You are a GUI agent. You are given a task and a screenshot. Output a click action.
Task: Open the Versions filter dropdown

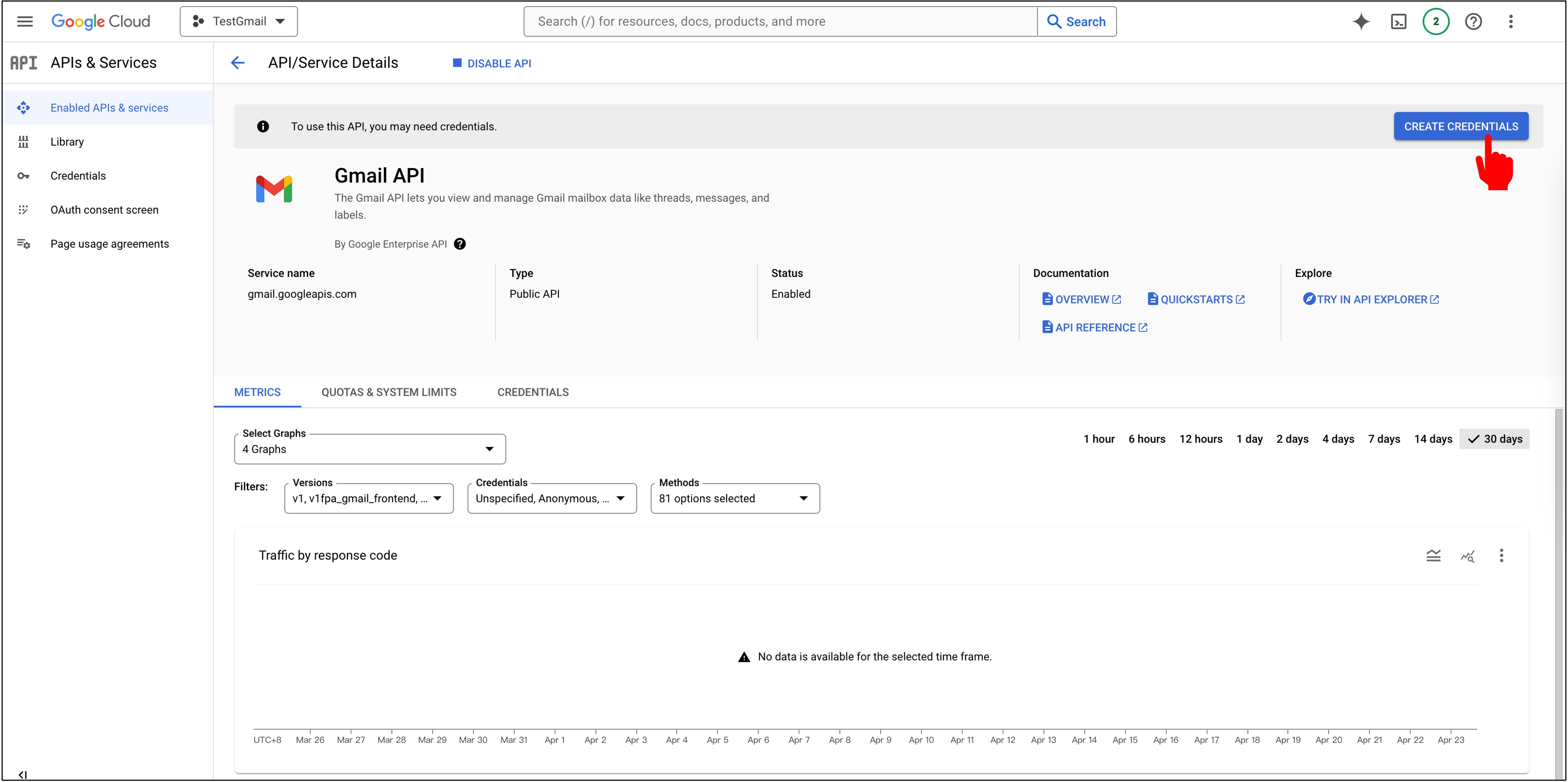369,498
